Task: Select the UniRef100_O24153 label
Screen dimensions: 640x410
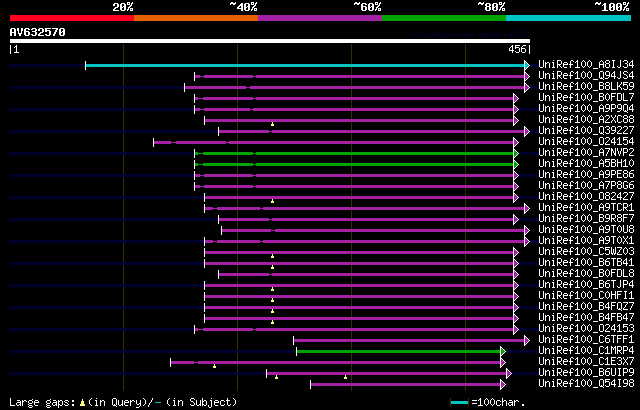Action: tap(586, 329)
